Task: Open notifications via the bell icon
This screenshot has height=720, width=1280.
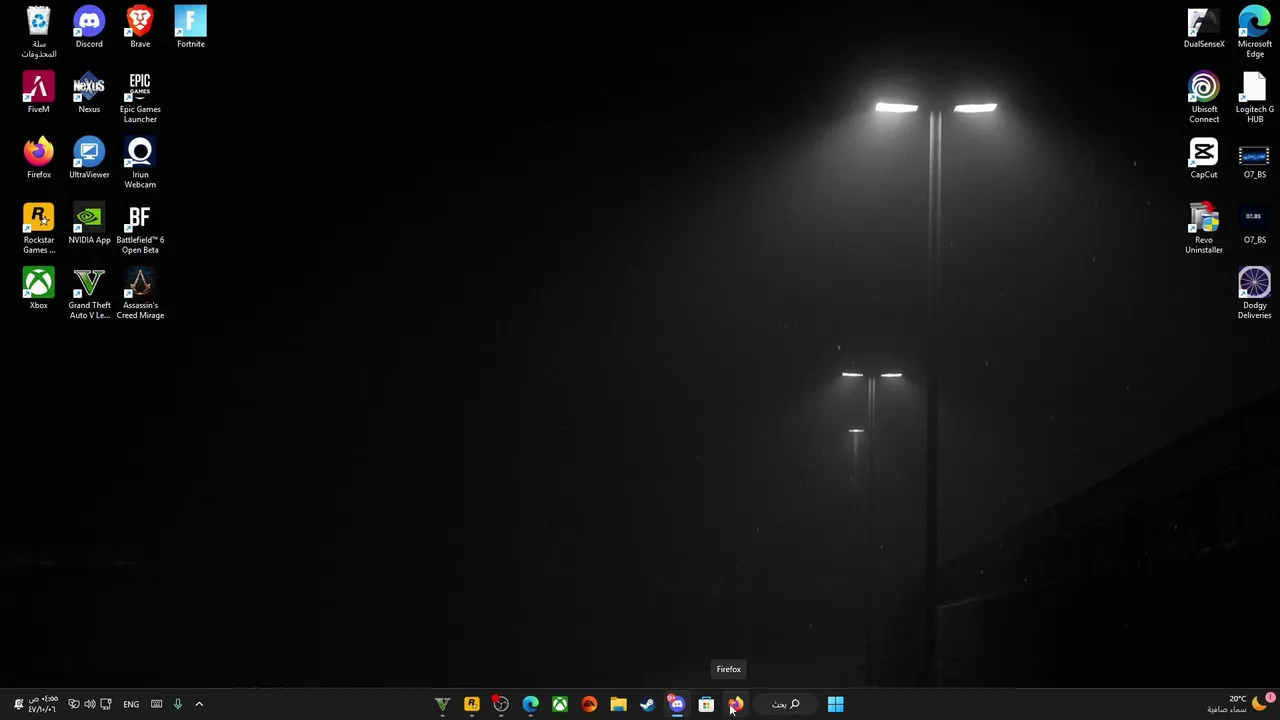Action: point(18,704)
